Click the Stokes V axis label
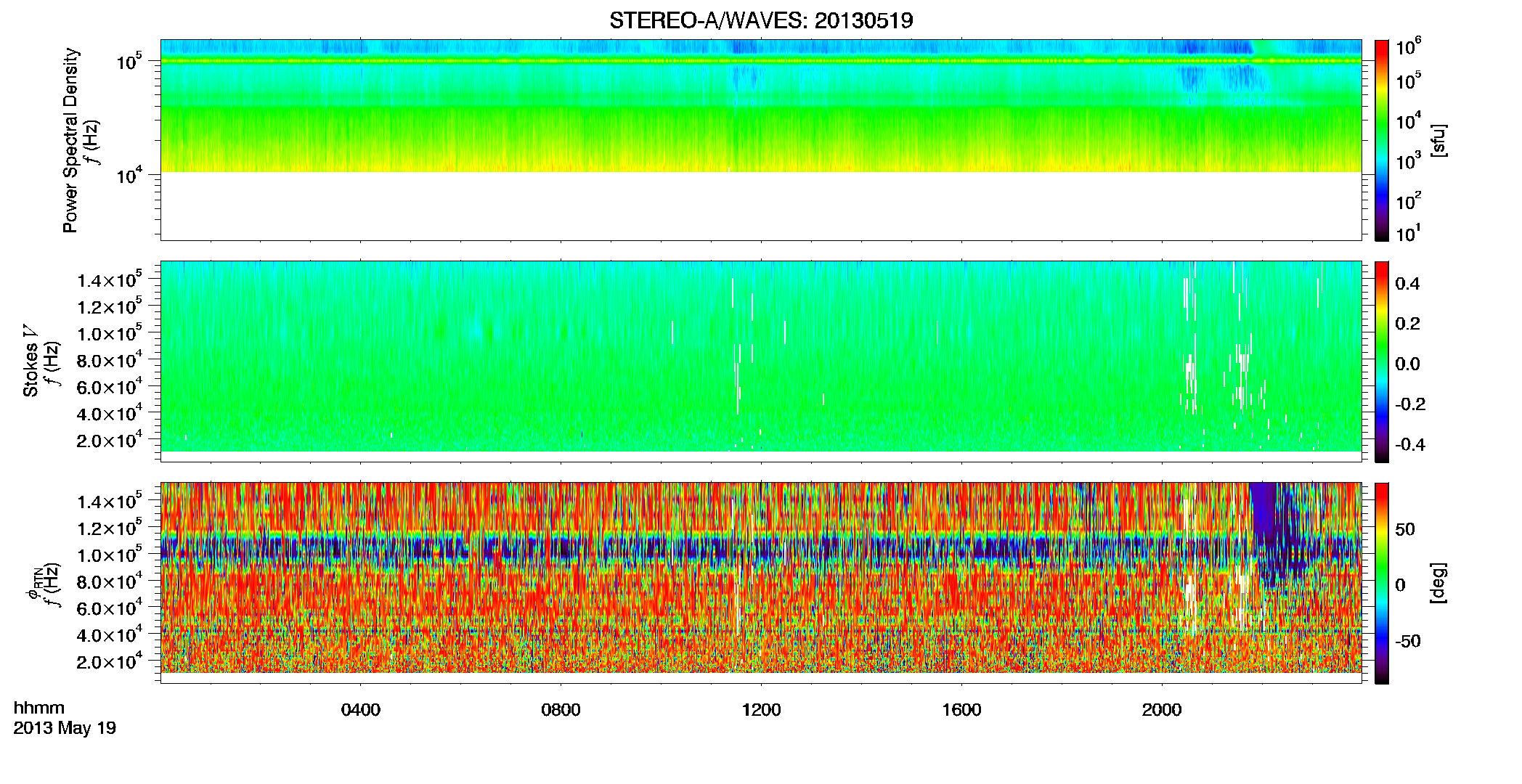Screen dimensions: 1522x784 point(30,361)
